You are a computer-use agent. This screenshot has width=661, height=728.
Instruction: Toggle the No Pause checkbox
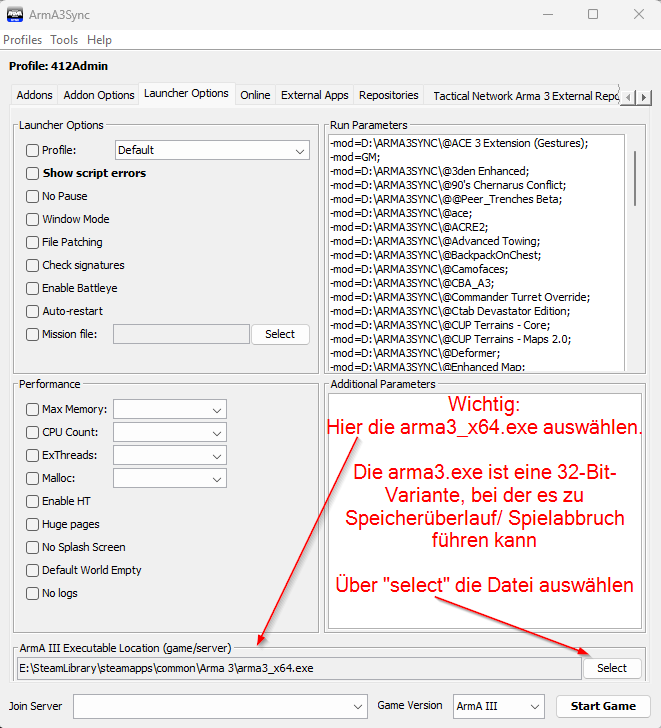(x=33, y=196)
